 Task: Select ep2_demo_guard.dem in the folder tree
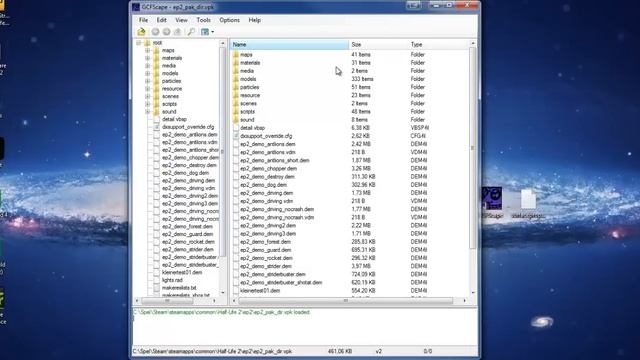188,234
